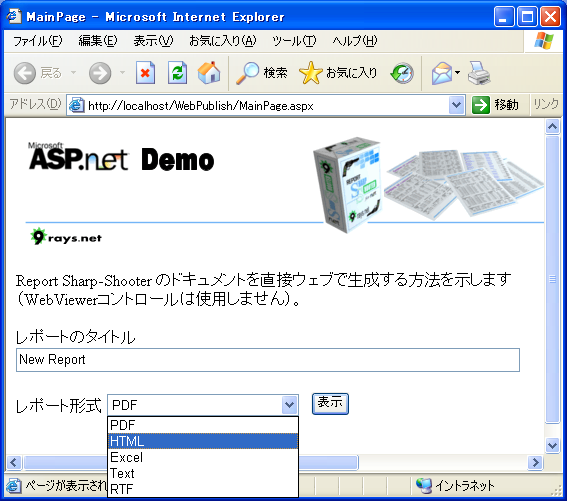This screenshot has height=501, width=567.
Task: Go to the Home page icon
Action: (209, 73)
